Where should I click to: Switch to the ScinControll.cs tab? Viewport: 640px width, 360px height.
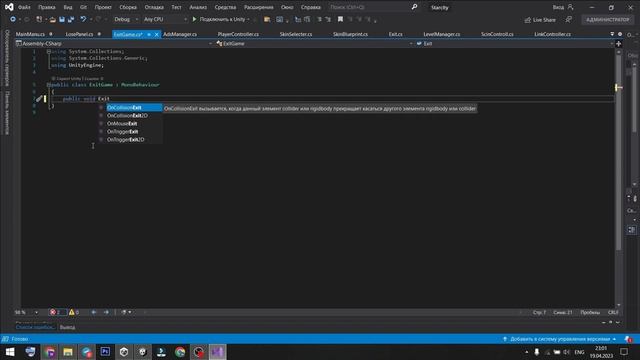[497, 34]
